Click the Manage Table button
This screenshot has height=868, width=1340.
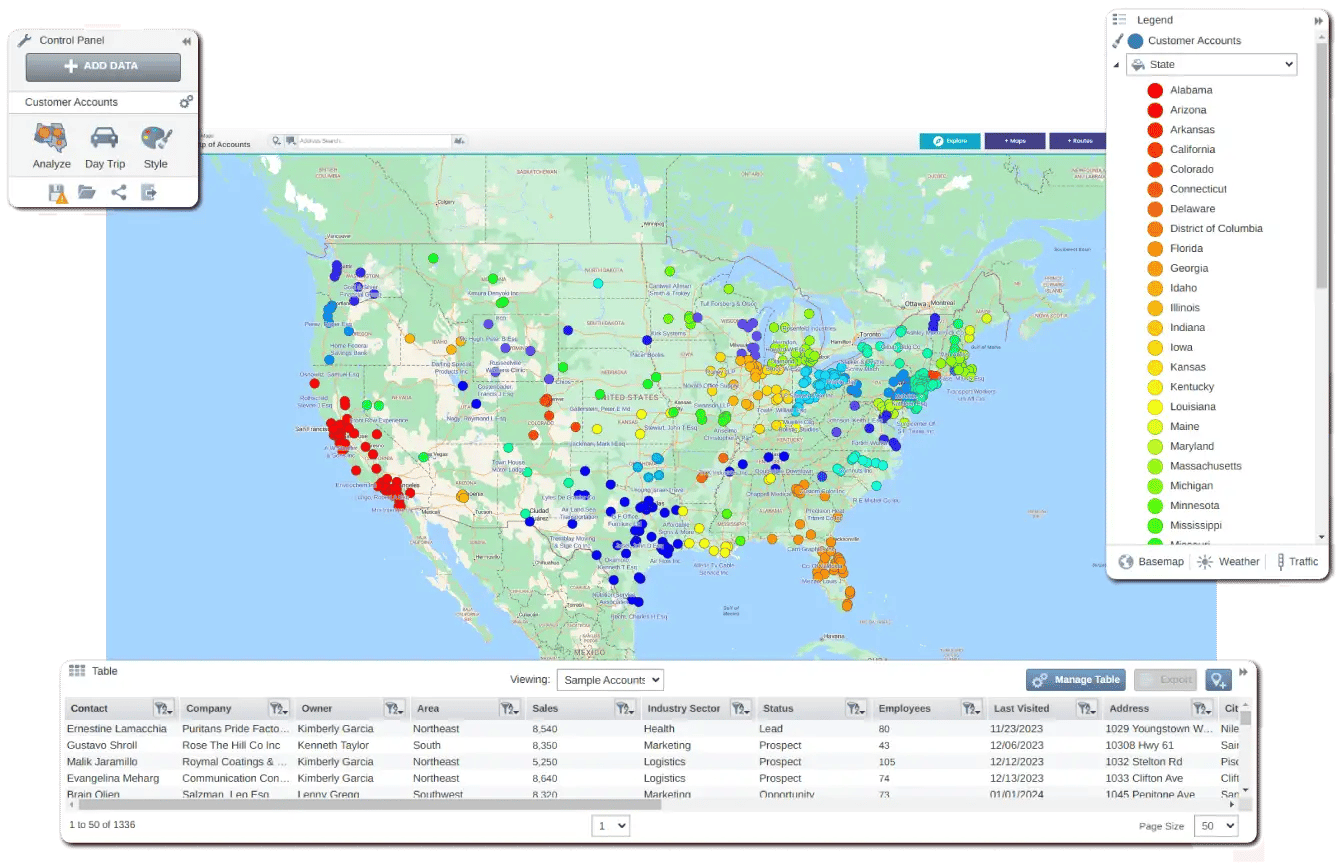coord(1075,679)
